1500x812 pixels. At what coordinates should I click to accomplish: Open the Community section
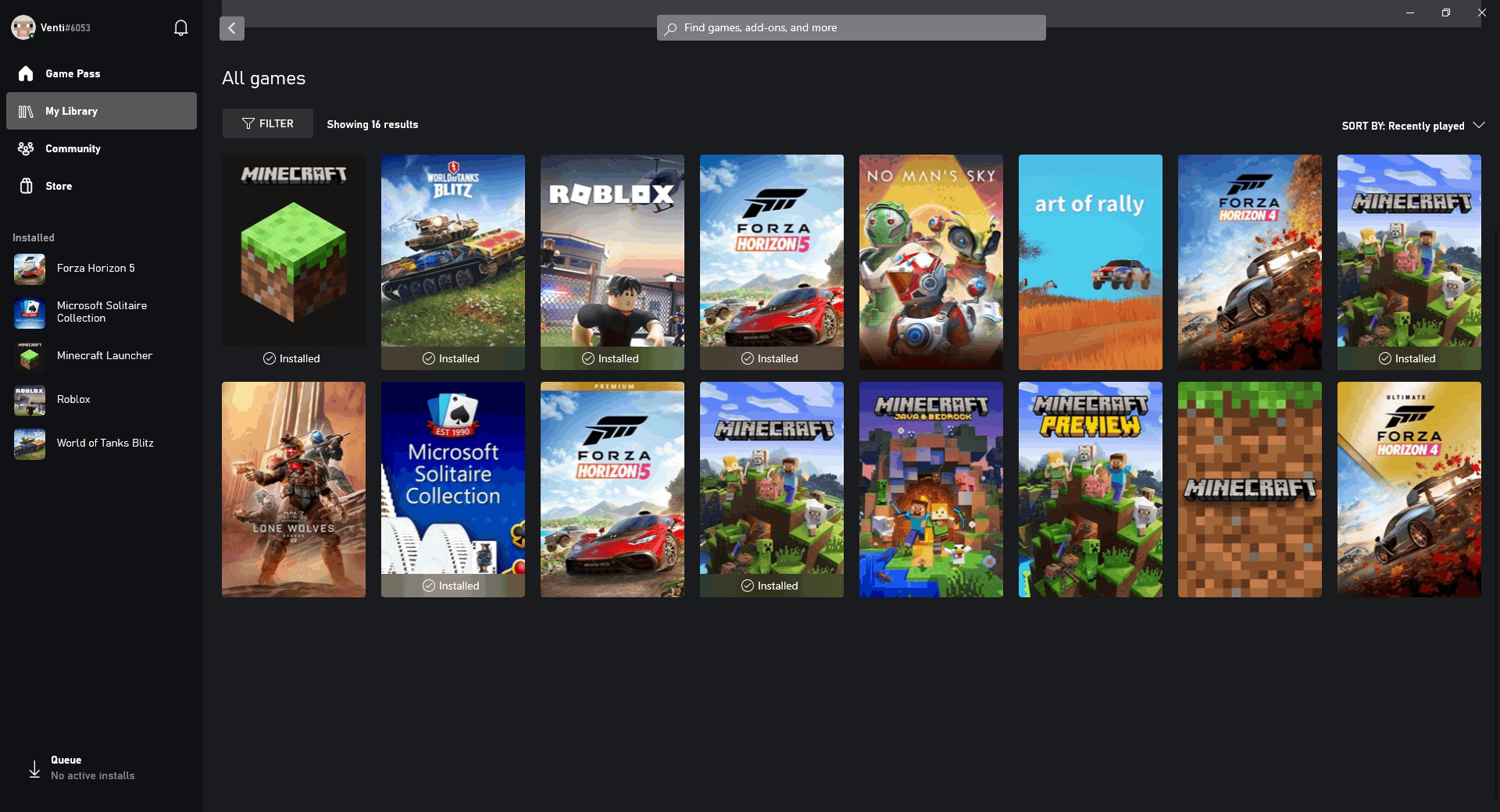[102, 148]
